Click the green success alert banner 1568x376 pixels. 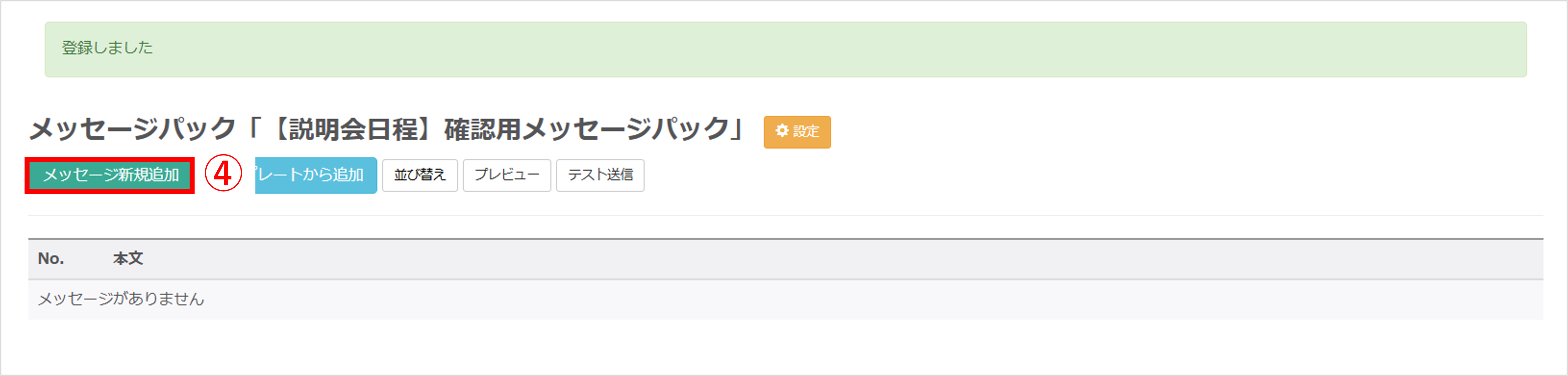(x=785, y=50)
